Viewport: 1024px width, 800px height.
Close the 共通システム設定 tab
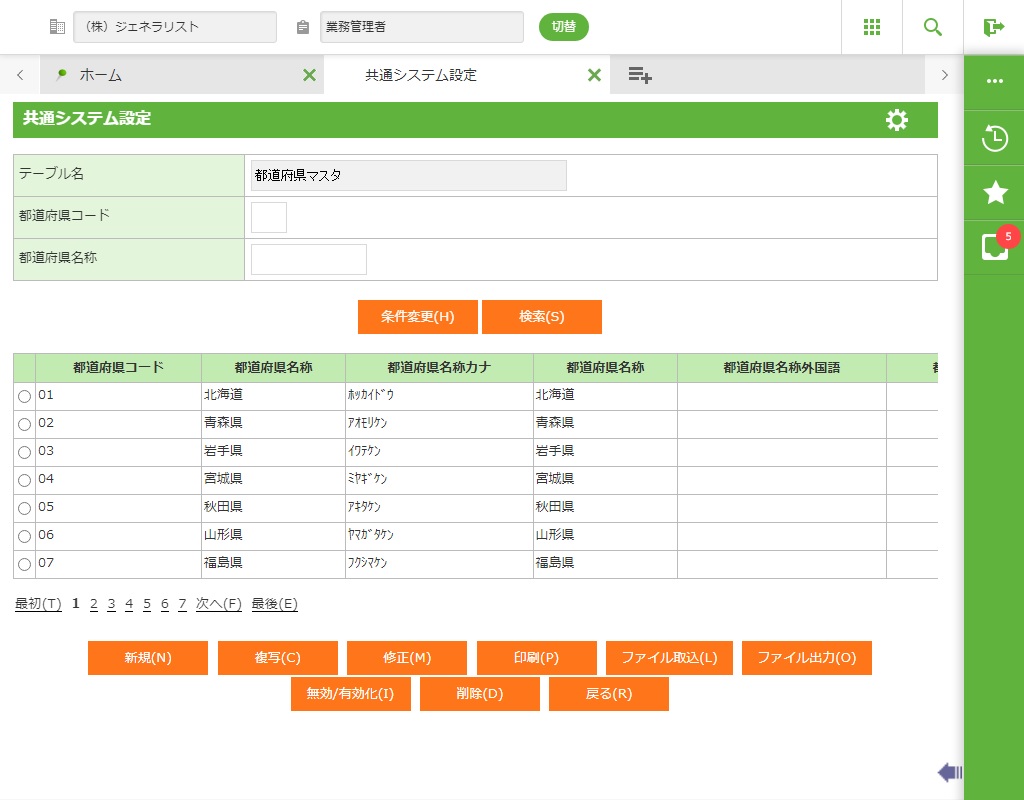[x=594, y=75]
